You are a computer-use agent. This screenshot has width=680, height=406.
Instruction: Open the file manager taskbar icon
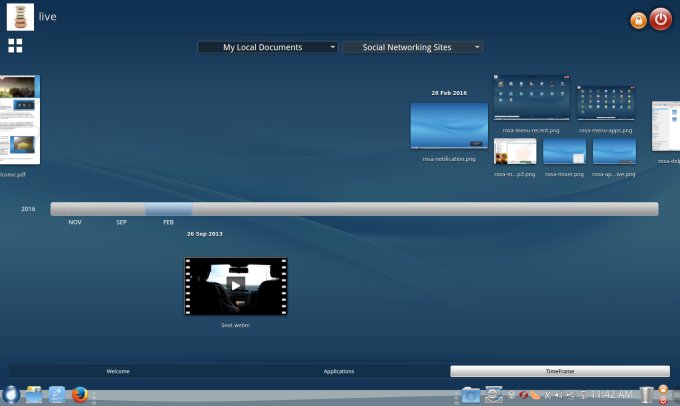(35, 395)
